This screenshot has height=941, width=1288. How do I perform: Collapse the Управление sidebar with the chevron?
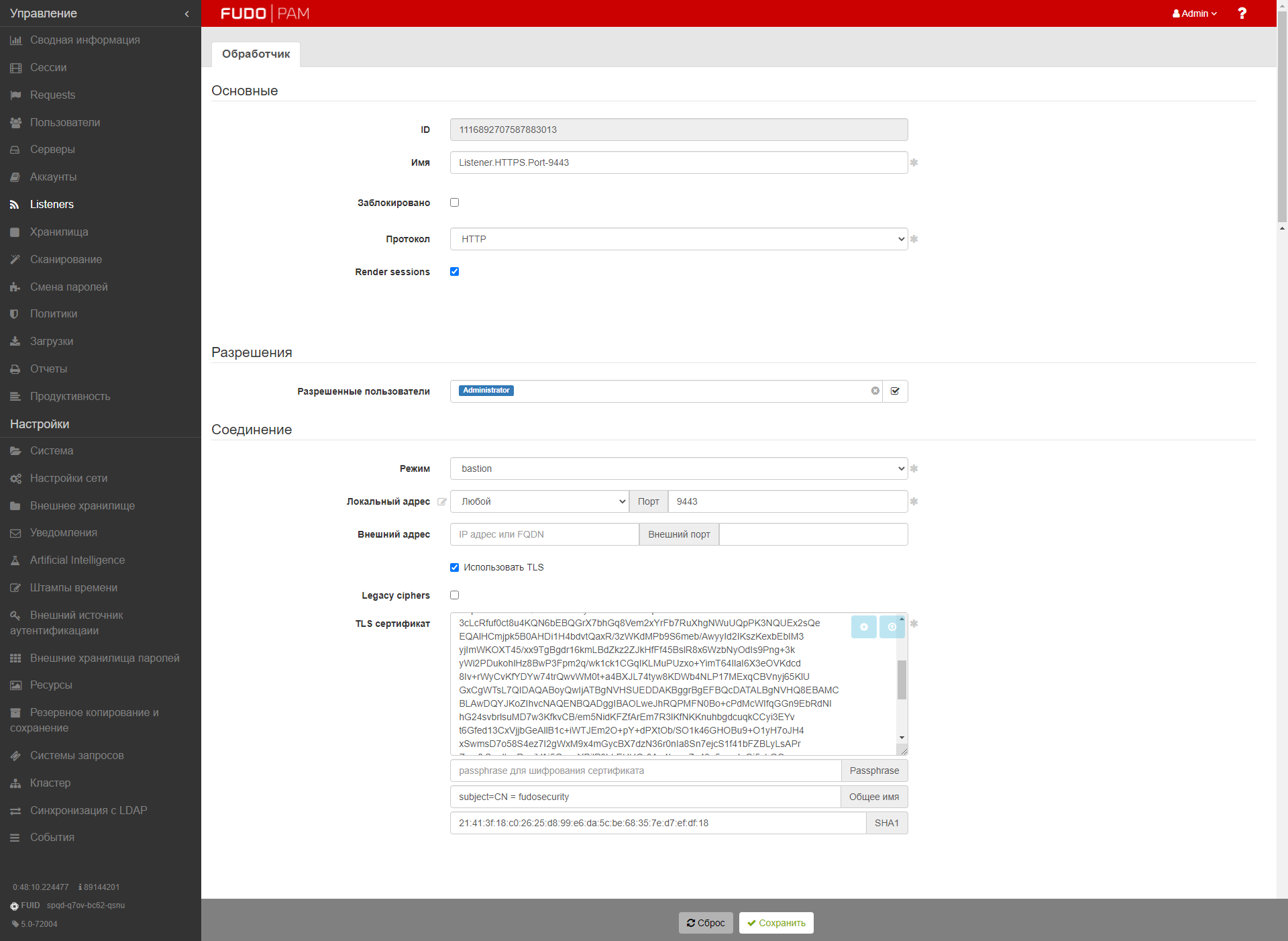(x=186, y=13)
